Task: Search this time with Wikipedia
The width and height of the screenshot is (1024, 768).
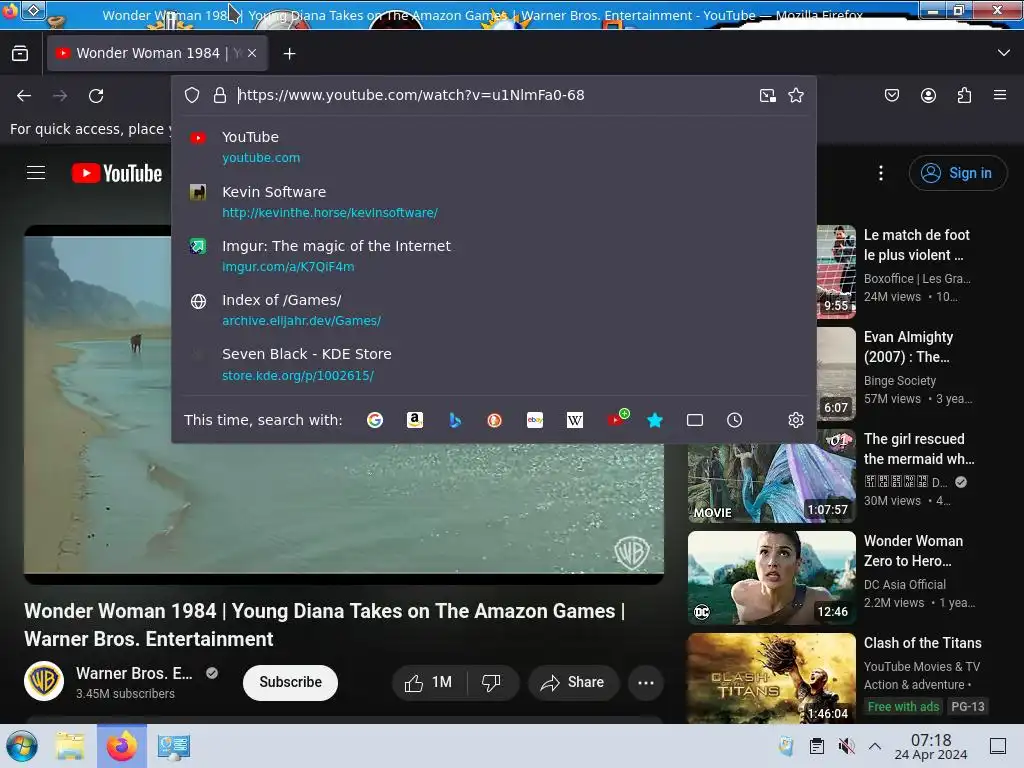Action: (575, 420)
